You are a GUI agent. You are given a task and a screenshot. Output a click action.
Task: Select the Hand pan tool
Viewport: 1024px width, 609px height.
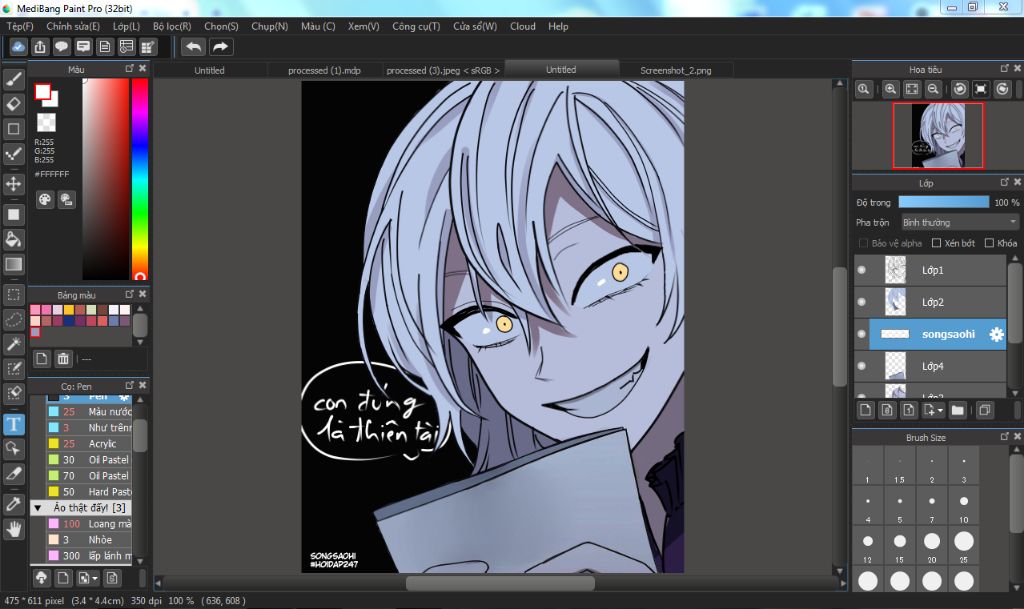pos(14,529)
